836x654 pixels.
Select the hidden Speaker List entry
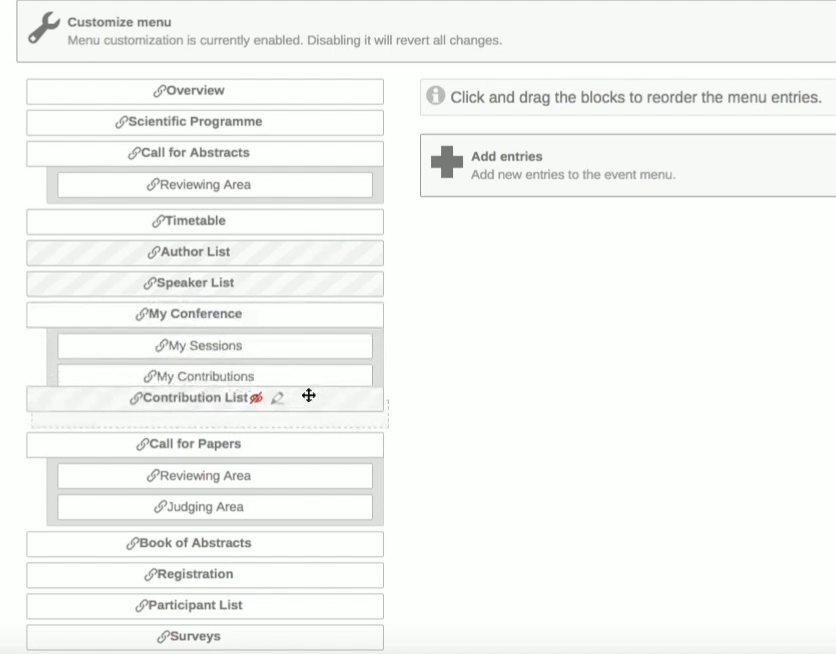[x=205, y=284]
